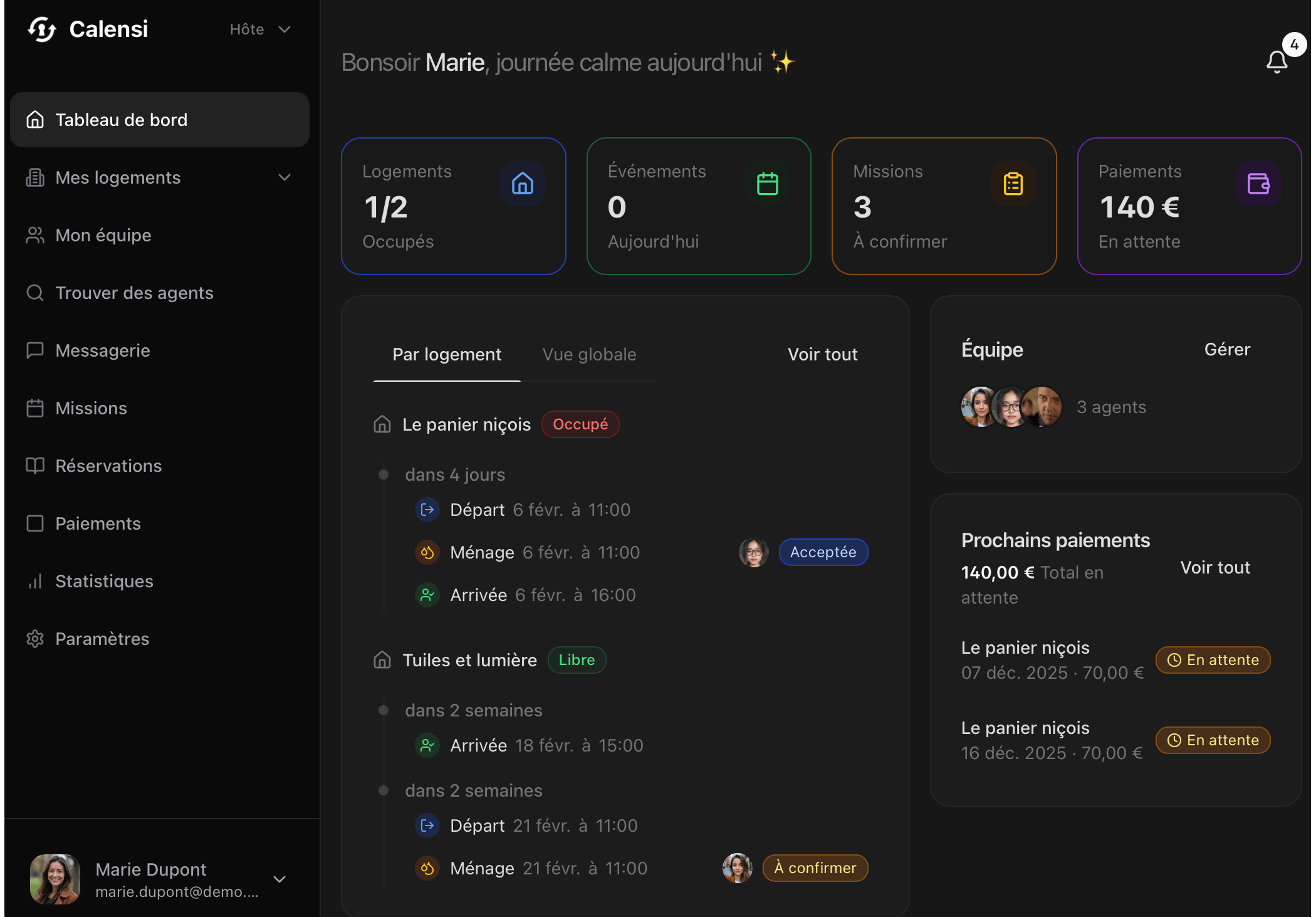Click the Missions clipboard icon
The image size is (1316, 917).
pyautogui.click(x=1013, y=184)
